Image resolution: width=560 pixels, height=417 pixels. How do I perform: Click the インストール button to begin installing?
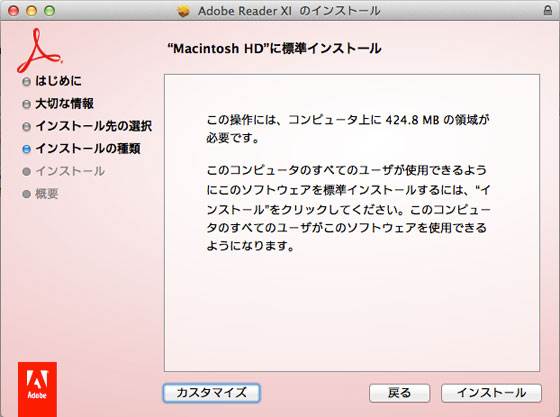[x=491, y=393]
